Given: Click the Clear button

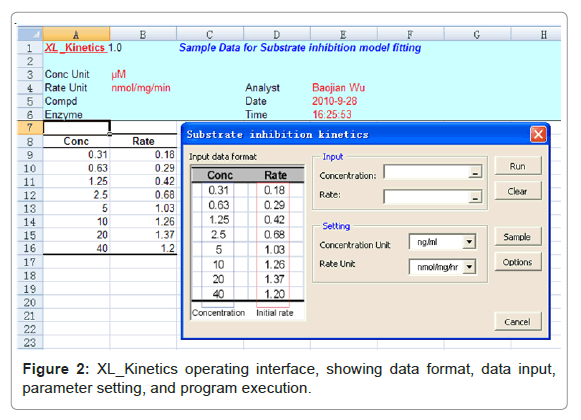Looking at the screenshot, I should (x=518, y=191).
